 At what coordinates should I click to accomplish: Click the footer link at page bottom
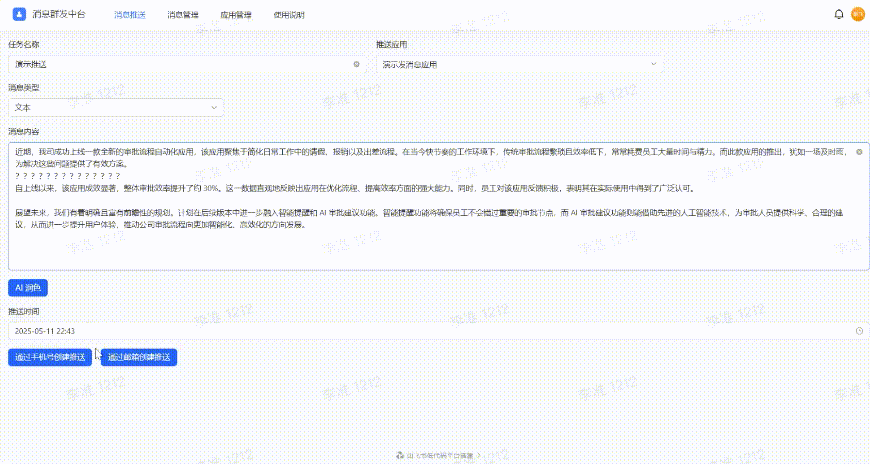[441, 455]
